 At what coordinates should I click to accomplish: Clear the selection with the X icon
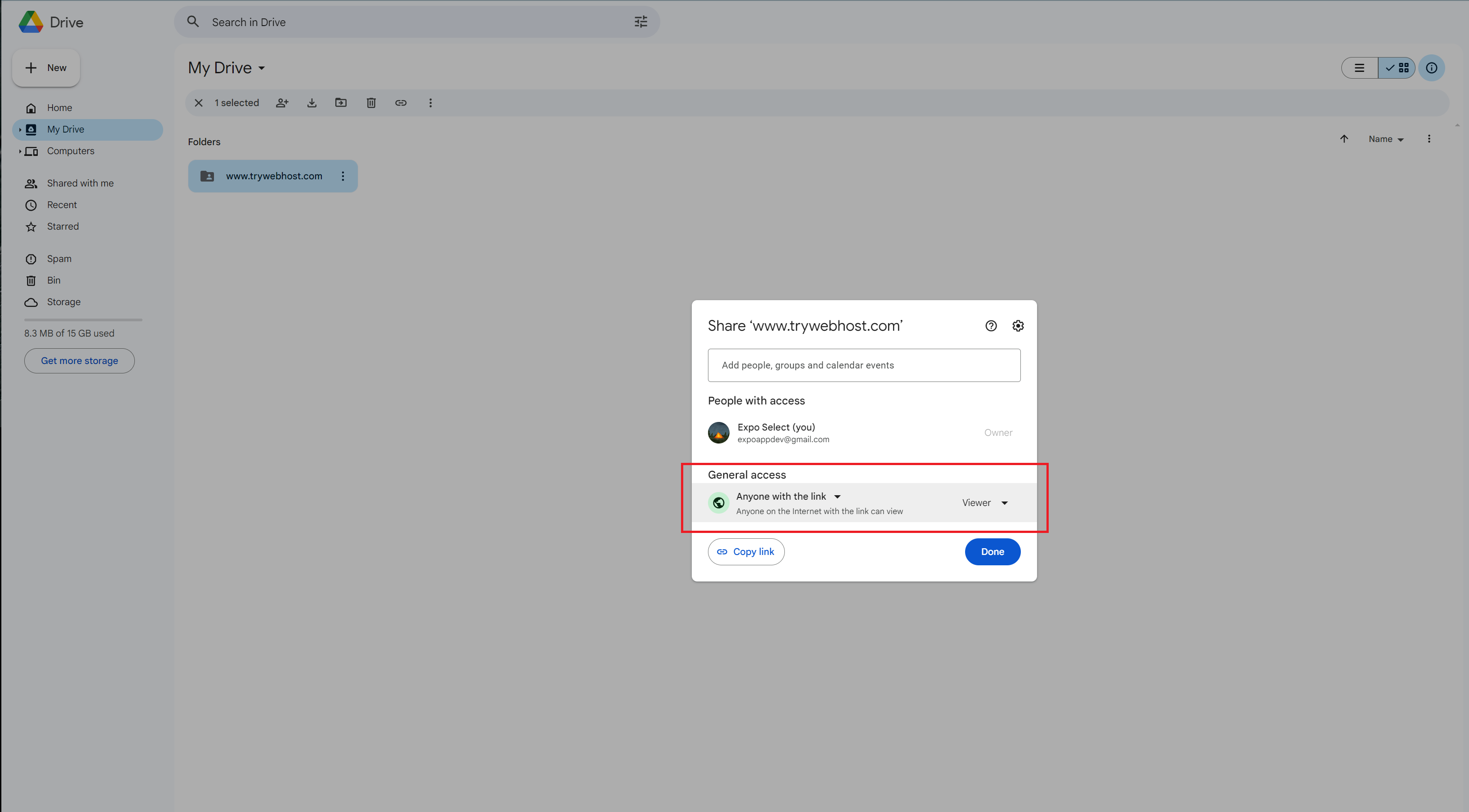tap(198, 102)
